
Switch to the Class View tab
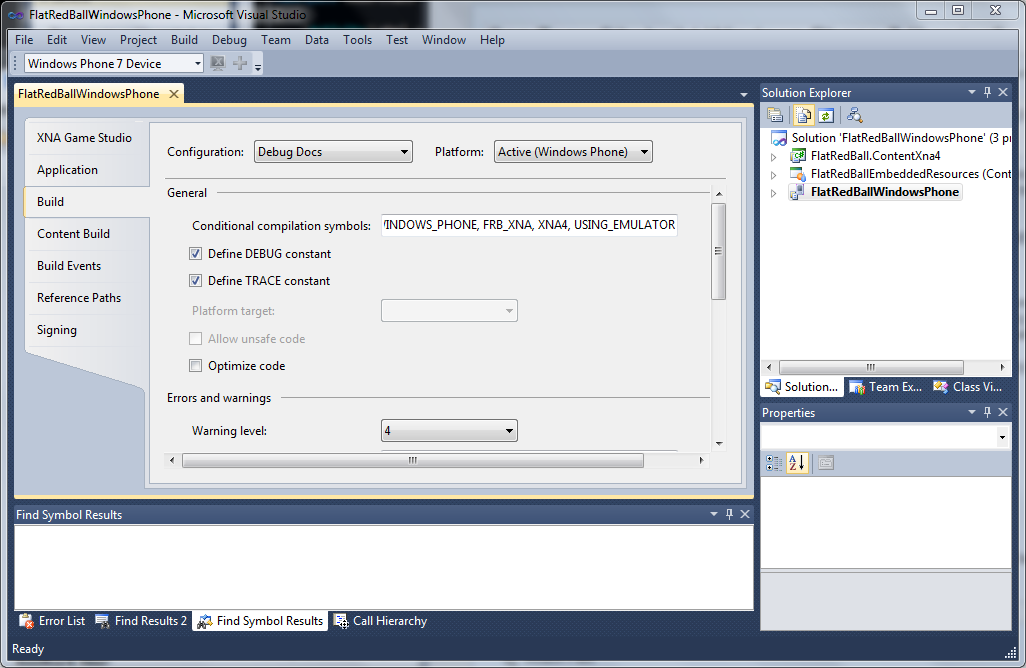[967, 387]
